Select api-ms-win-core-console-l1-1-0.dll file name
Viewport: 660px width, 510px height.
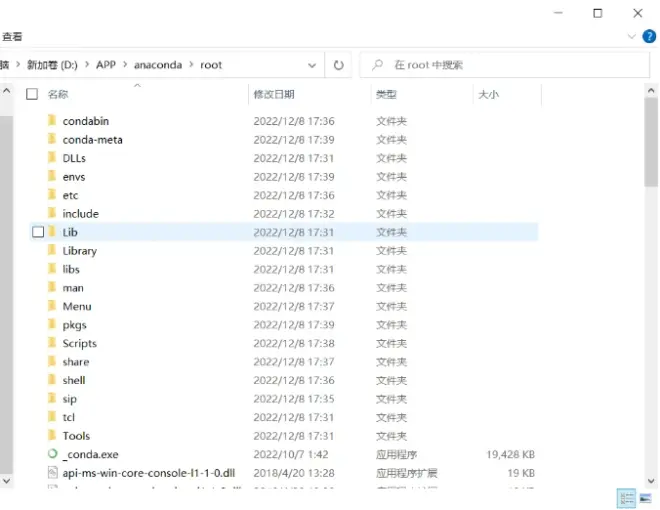click(x=149, y=473)
